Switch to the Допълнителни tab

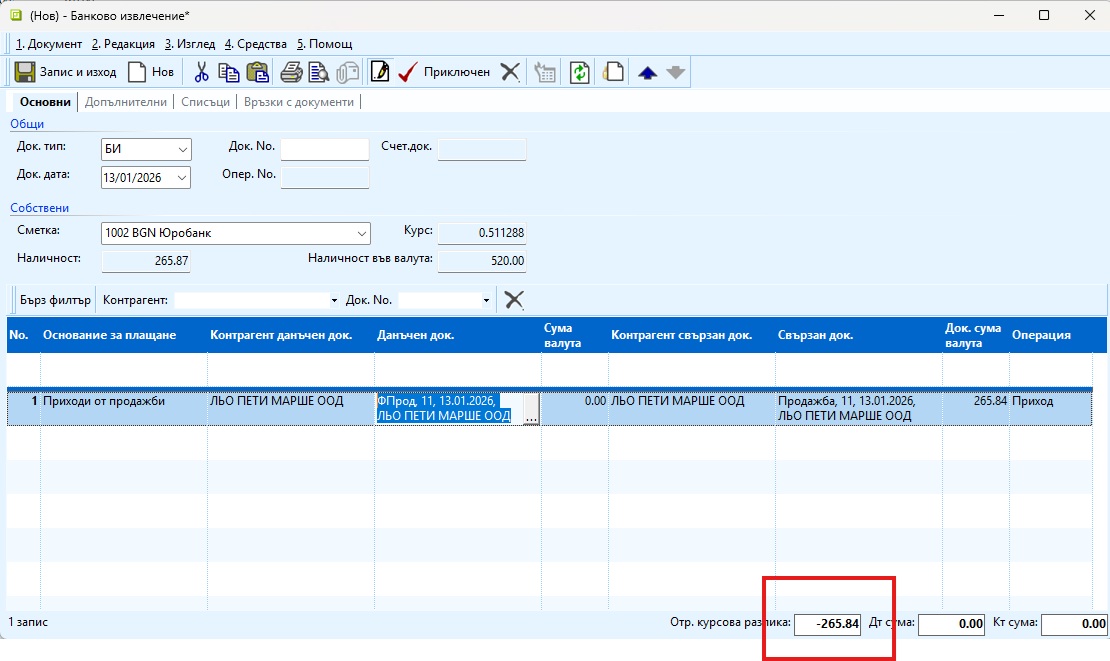coord(125,102)
